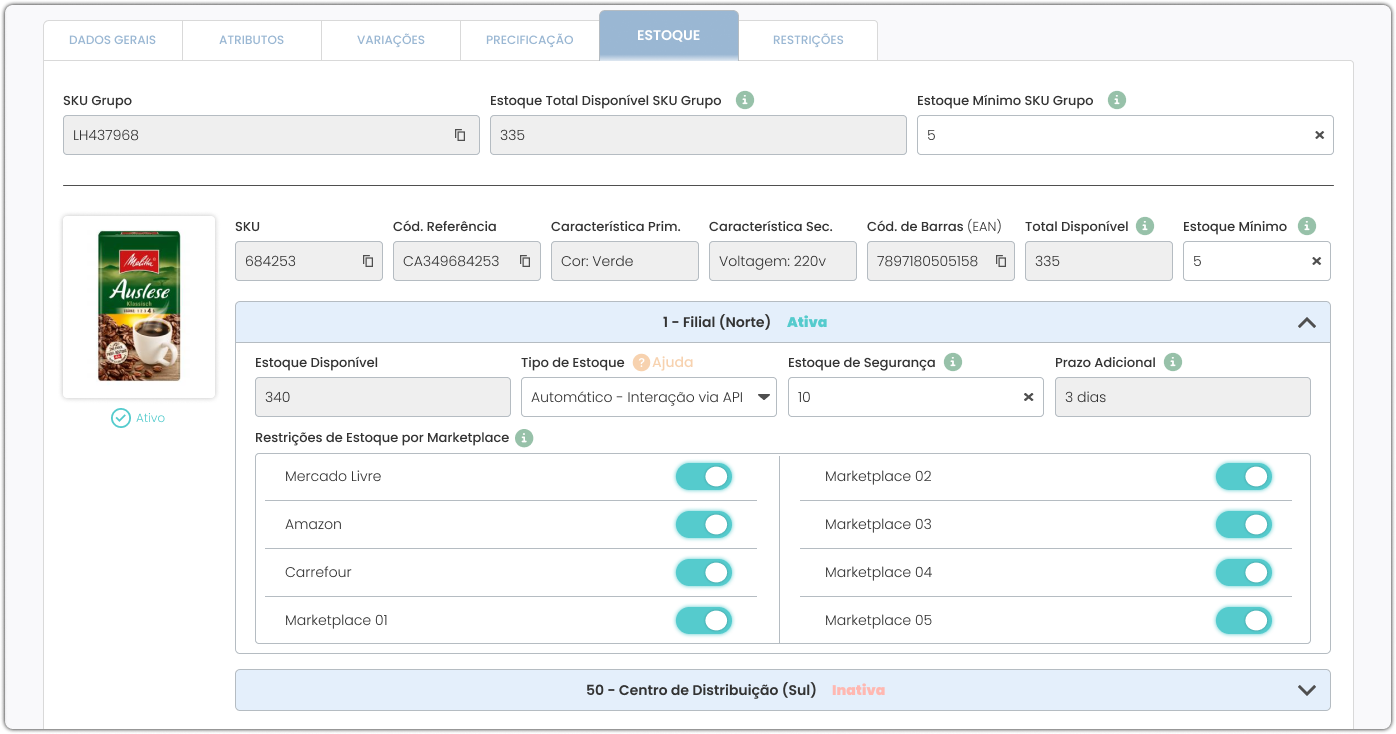Disable the Mercado Livre toggle
This screenshot has width=1396, height=734.
[x=704, y=477]
